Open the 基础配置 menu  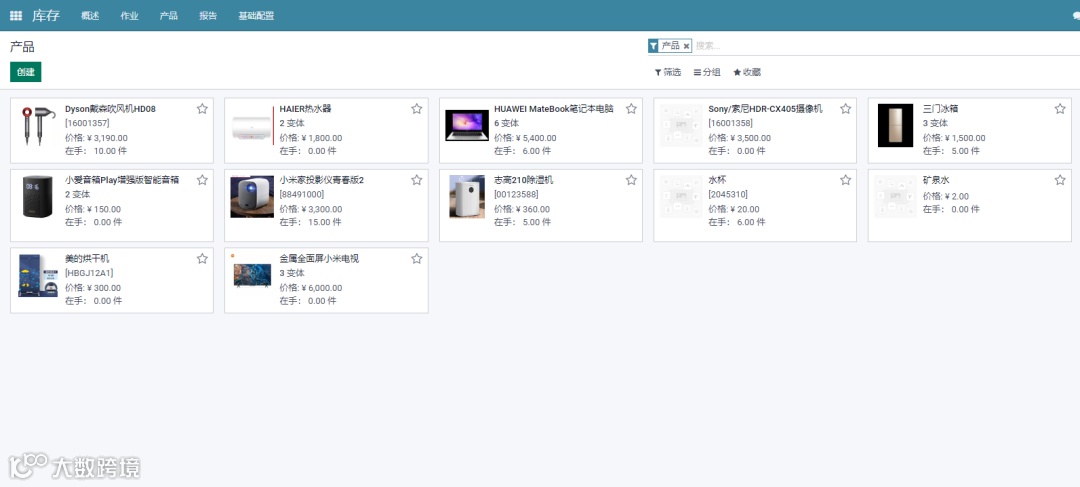point(256,16)
